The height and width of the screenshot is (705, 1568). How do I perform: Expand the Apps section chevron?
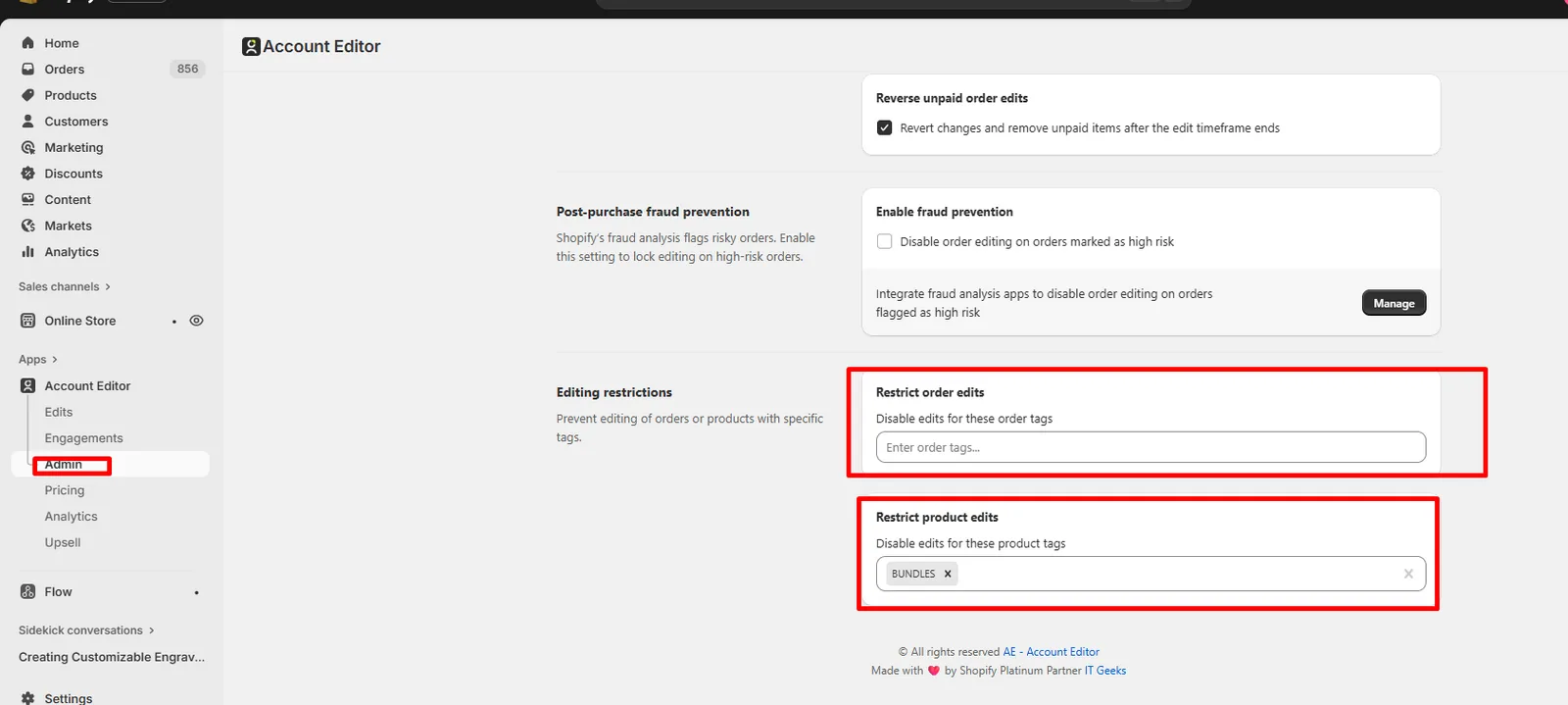54,360
